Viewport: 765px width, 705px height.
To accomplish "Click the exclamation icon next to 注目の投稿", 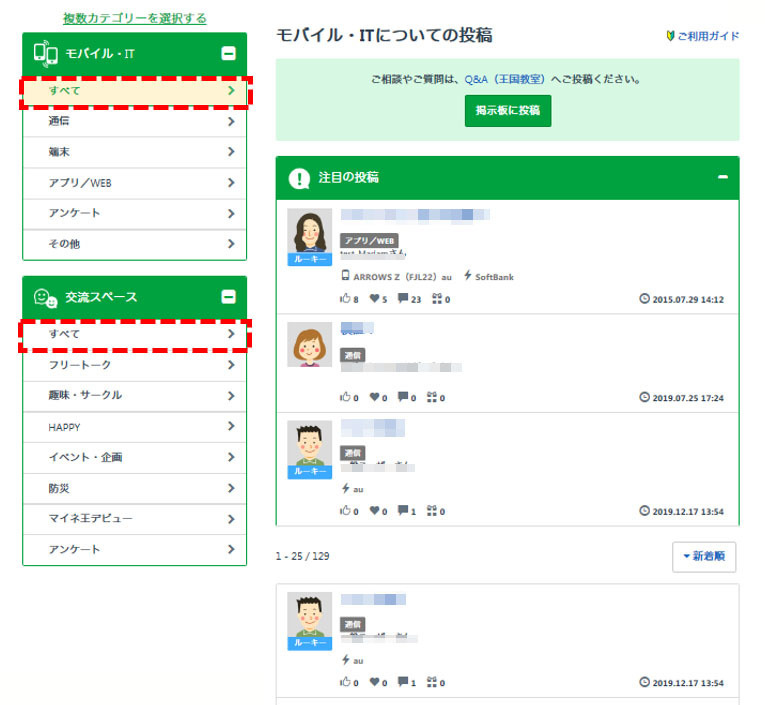I will tap(299, 178).
